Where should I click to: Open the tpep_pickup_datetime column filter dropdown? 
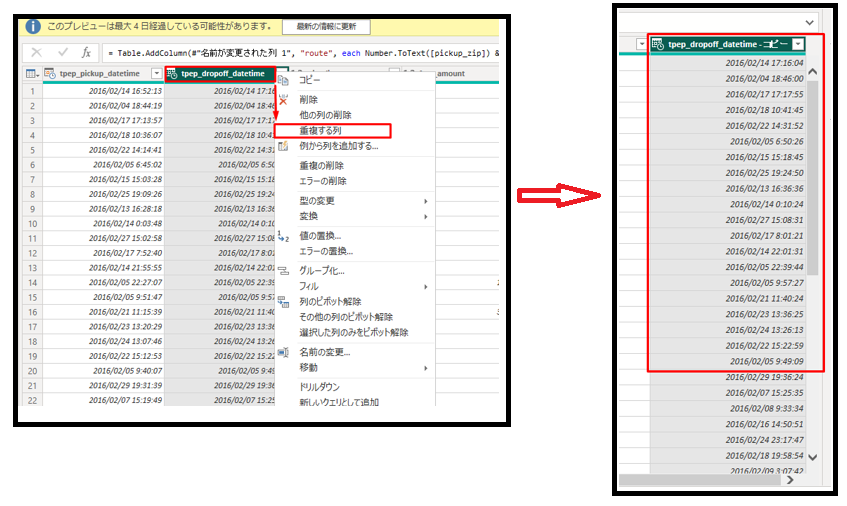pyautogui.click(x=157, y=73)
